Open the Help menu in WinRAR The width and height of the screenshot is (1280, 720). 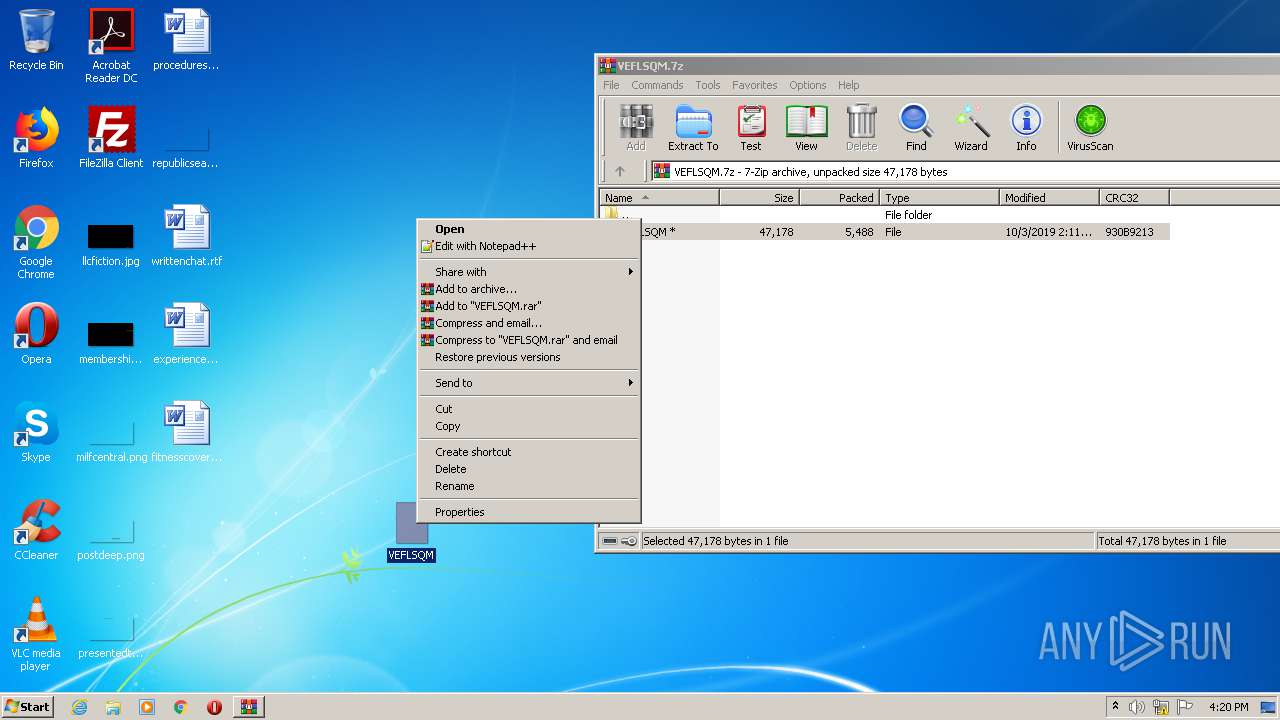click(x=848, y=85)
